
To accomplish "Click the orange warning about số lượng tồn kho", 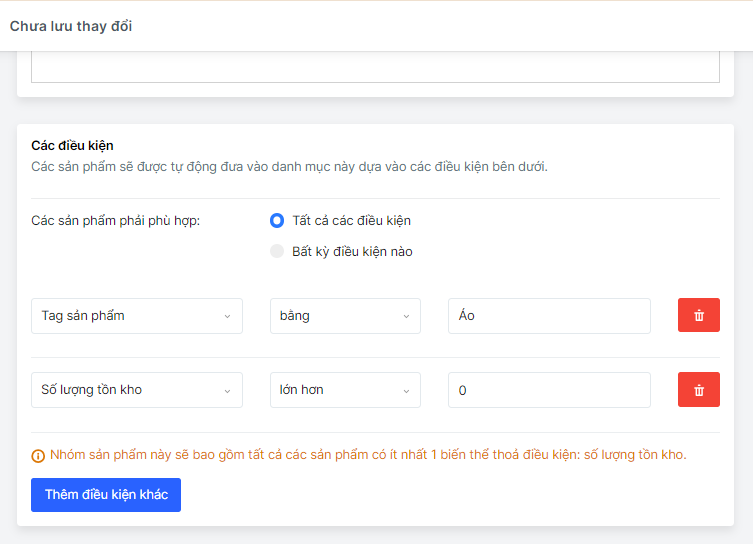I will coord(368,455).
